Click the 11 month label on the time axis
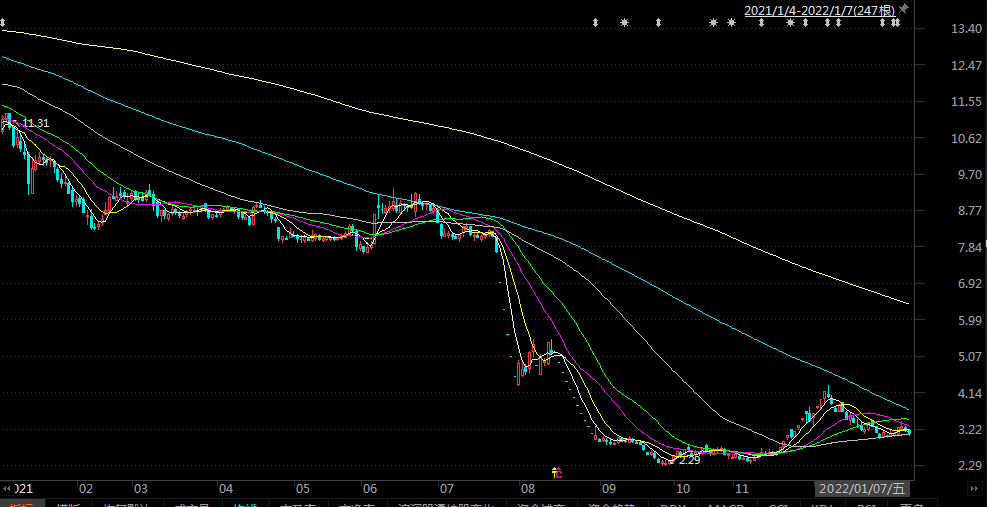987x507 pixels. click(x=741, y=489)
